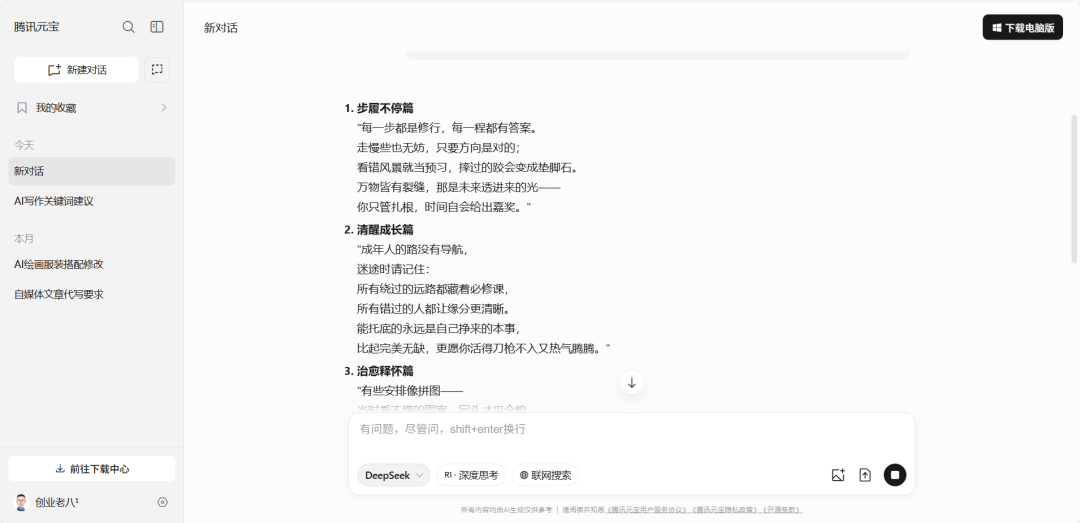1080x523 pixels.
Task: Stop generation with the black stop button
Action: 895,475
